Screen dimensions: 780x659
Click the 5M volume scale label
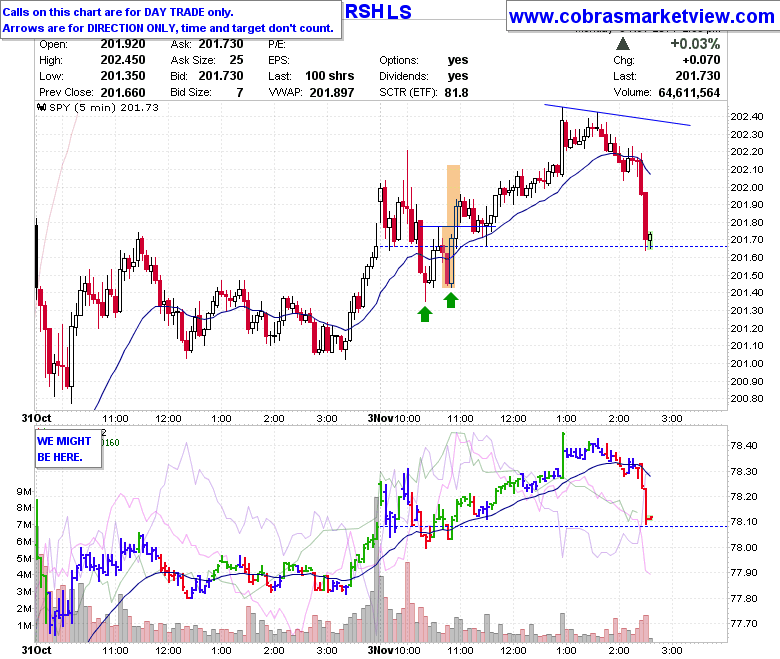click(x=24, y=558)
